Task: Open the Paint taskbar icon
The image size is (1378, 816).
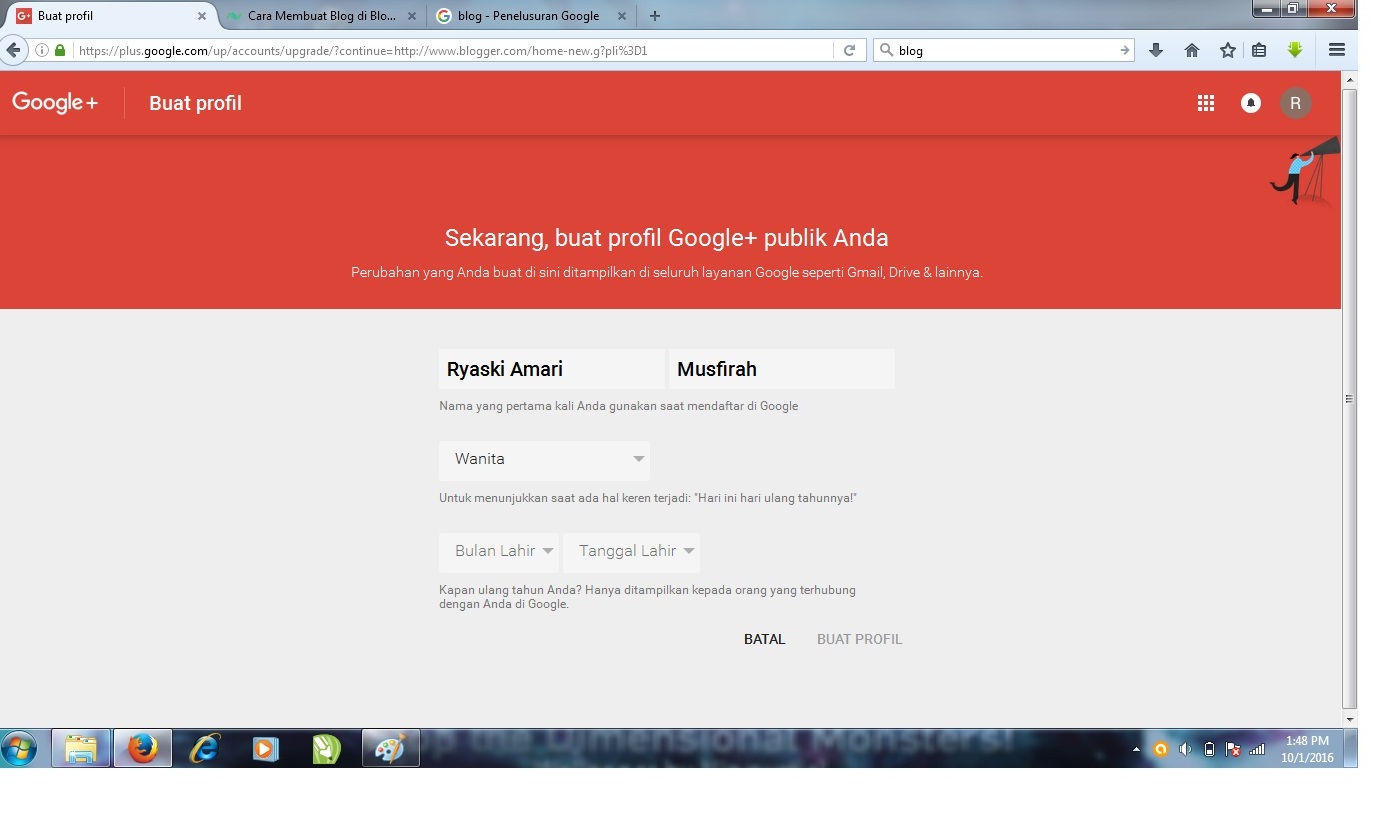Action: click(390, 748)
